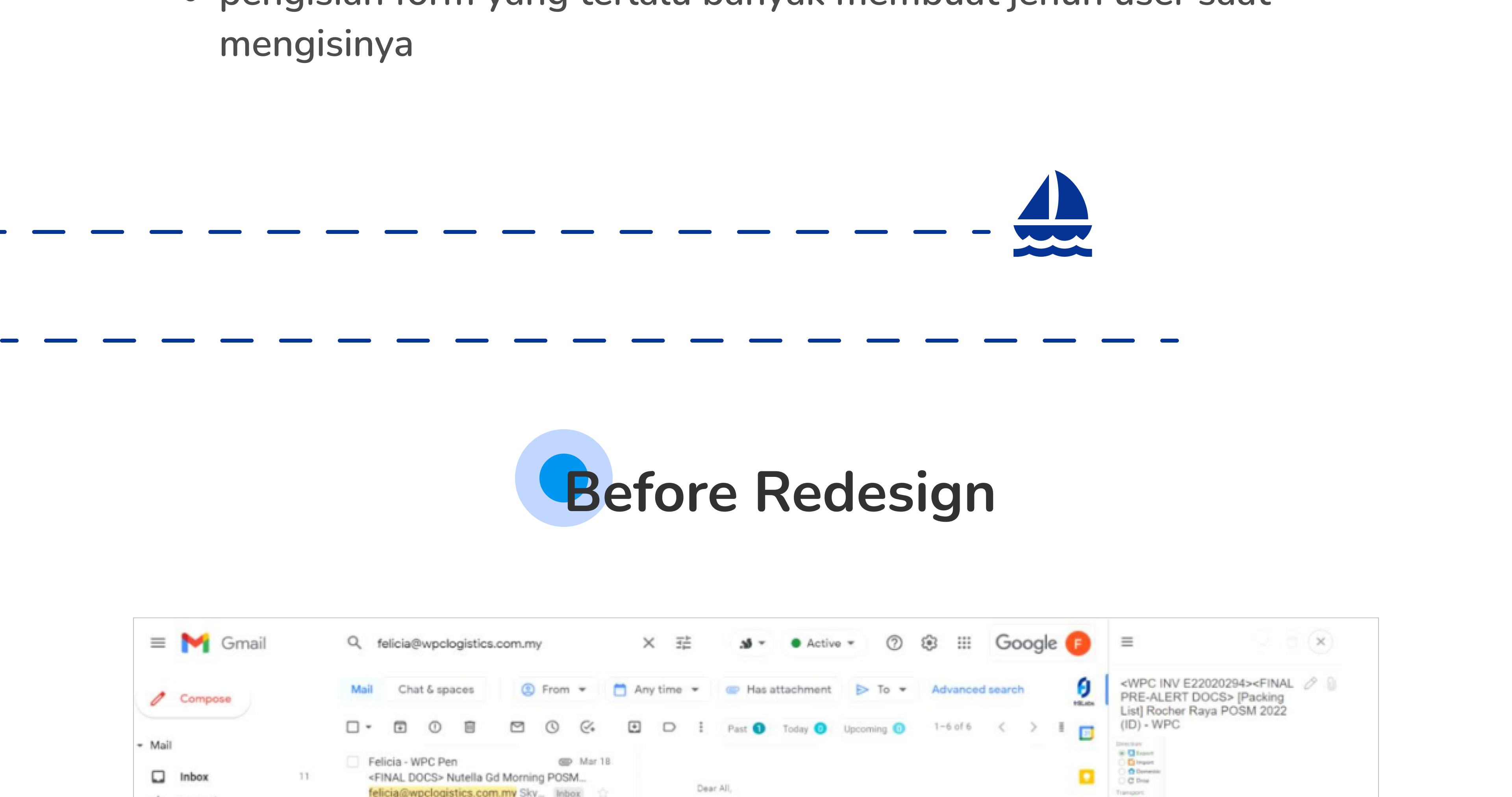1512x797 pixels.
Task: Tick the Felicia - WPC Pen email checkbox
Action: tap(353, 762)
